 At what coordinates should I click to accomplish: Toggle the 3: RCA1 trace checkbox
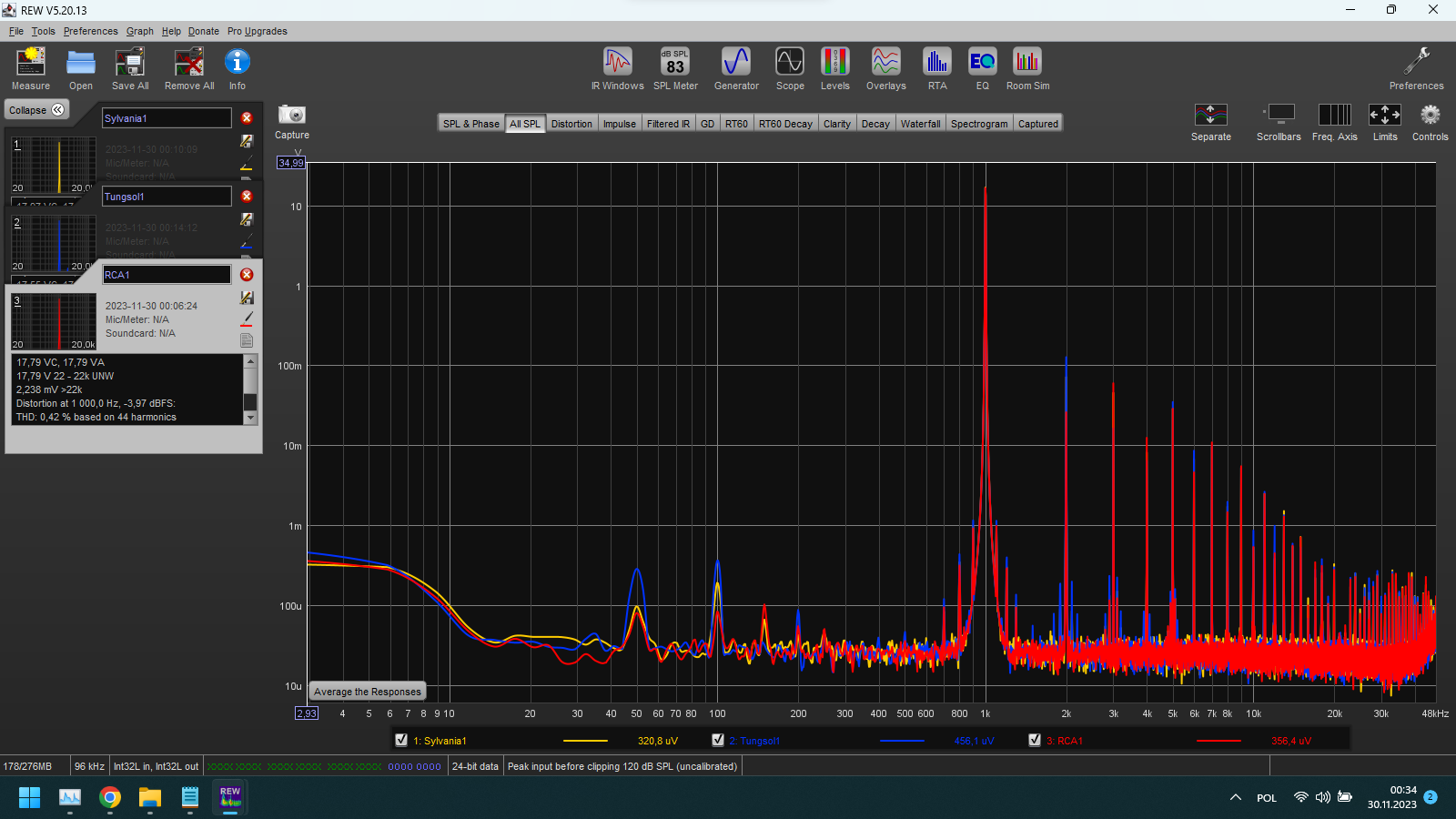pyautogui.click(x=1035, y=740)
